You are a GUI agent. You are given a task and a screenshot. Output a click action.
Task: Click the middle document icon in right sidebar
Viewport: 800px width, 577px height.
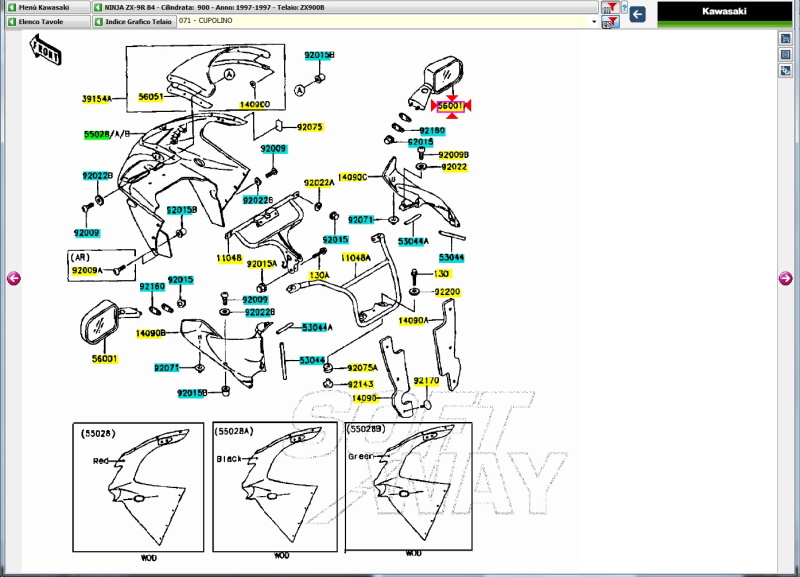point(786,54)
